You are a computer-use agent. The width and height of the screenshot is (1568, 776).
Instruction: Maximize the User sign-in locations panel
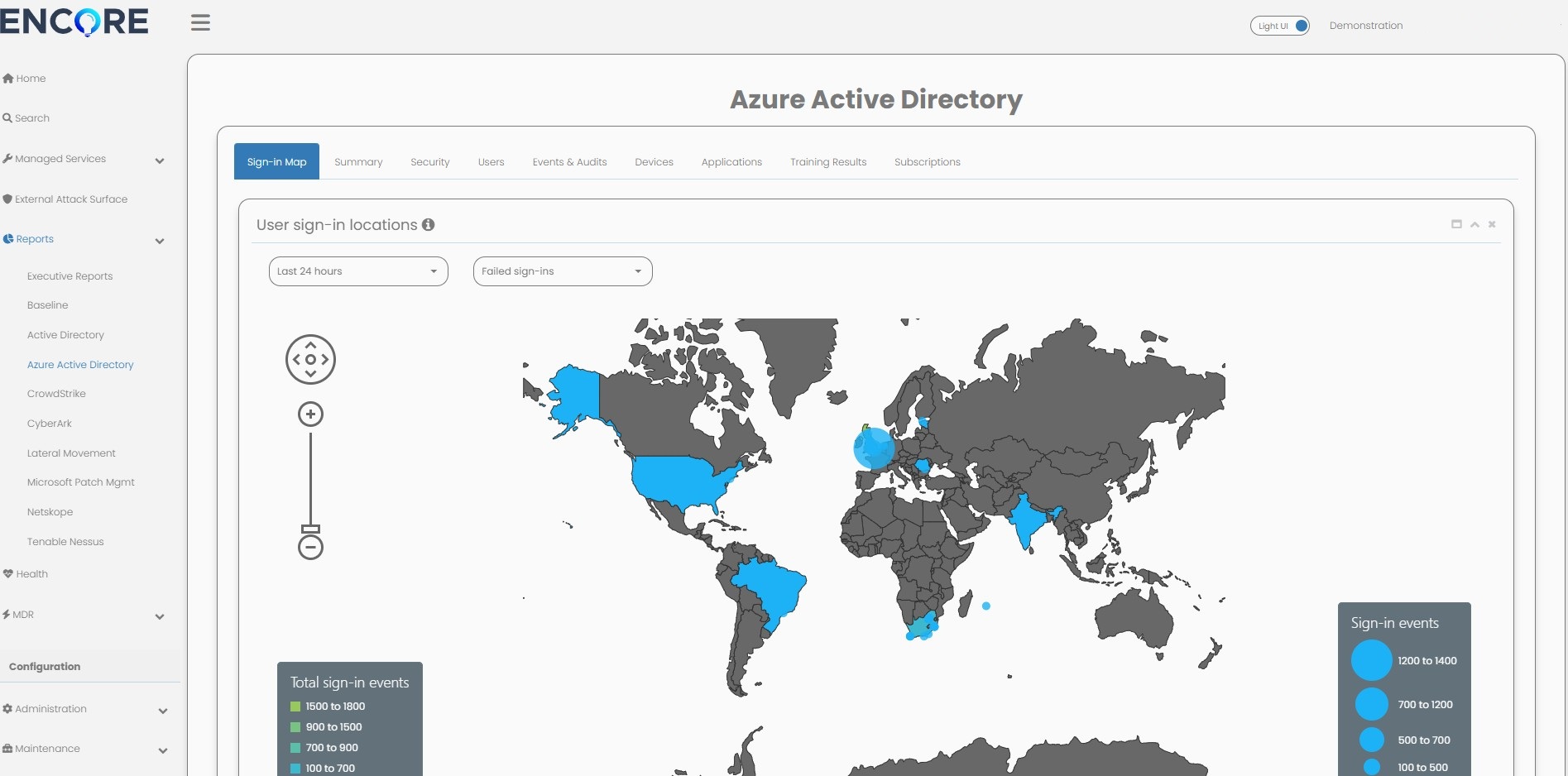point(1456,224)
